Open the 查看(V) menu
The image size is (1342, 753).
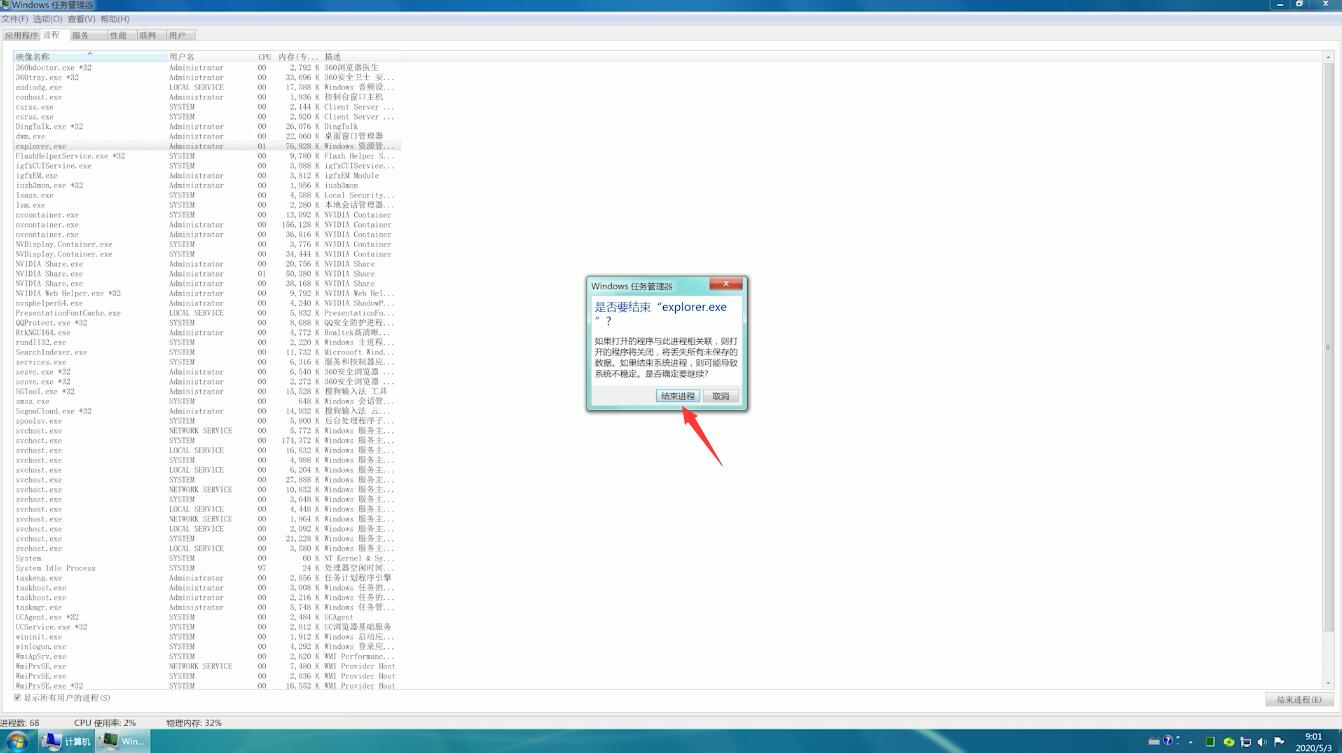82,19
